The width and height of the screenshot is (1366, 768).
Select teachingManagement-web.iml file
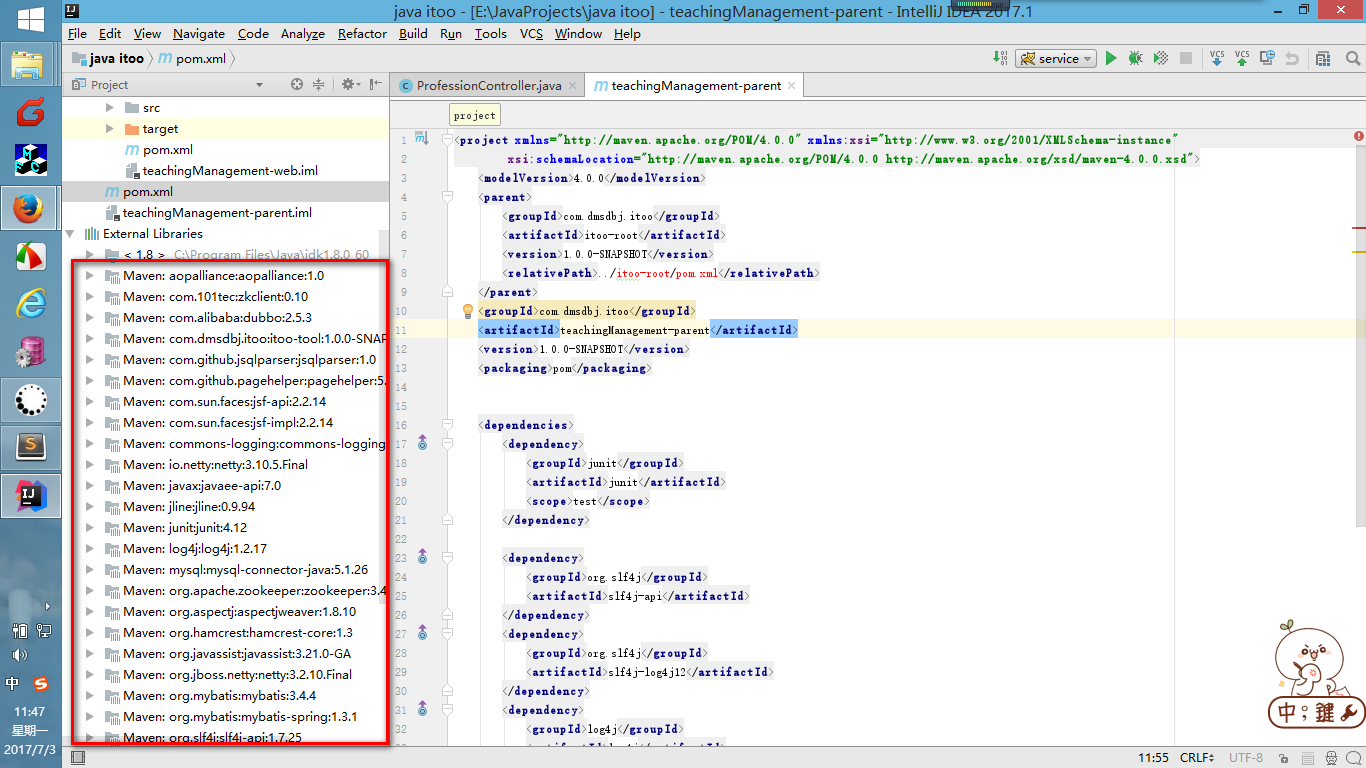point(230,170)
